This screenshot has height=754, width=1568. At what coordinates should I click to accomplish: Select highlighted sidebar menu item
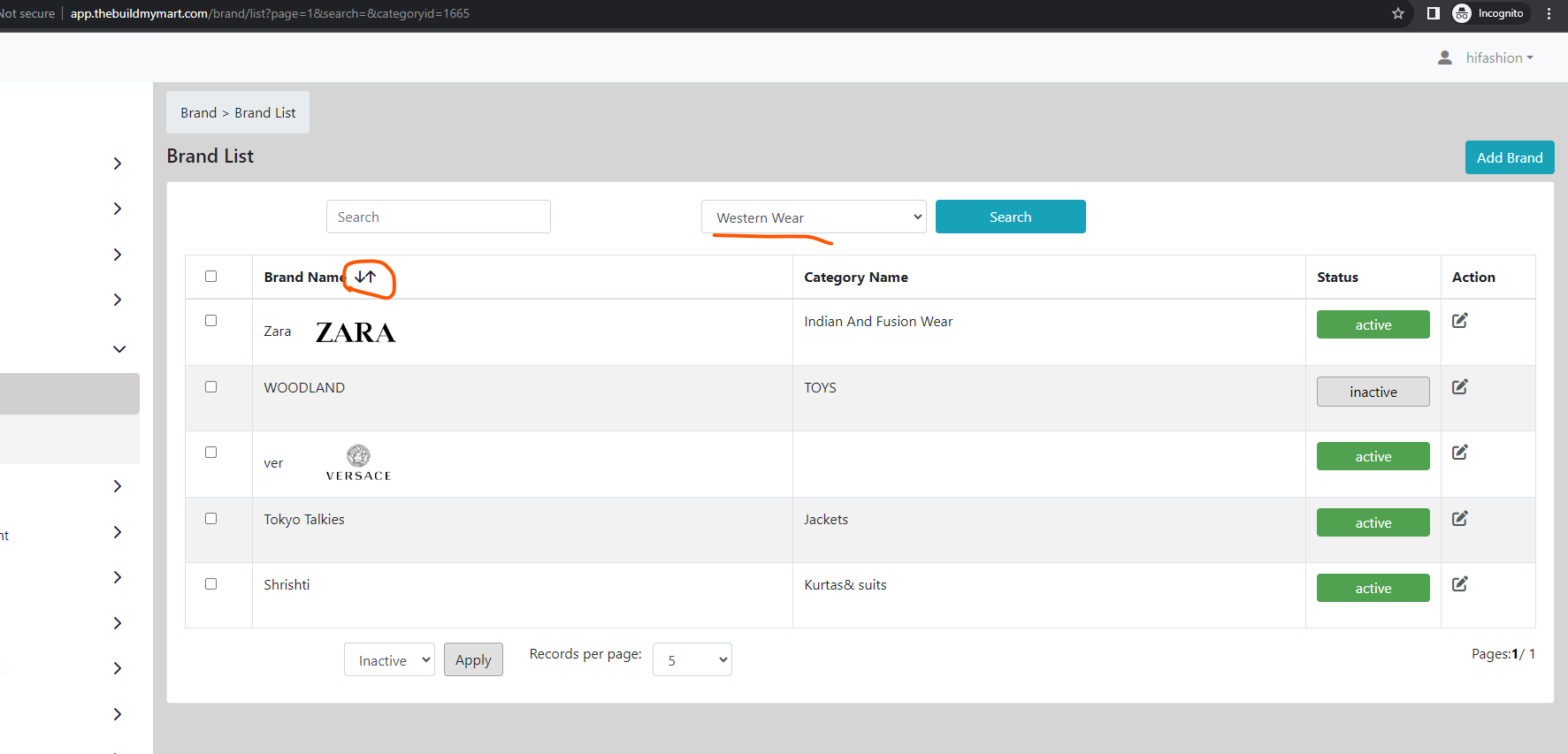pos(70,393)
